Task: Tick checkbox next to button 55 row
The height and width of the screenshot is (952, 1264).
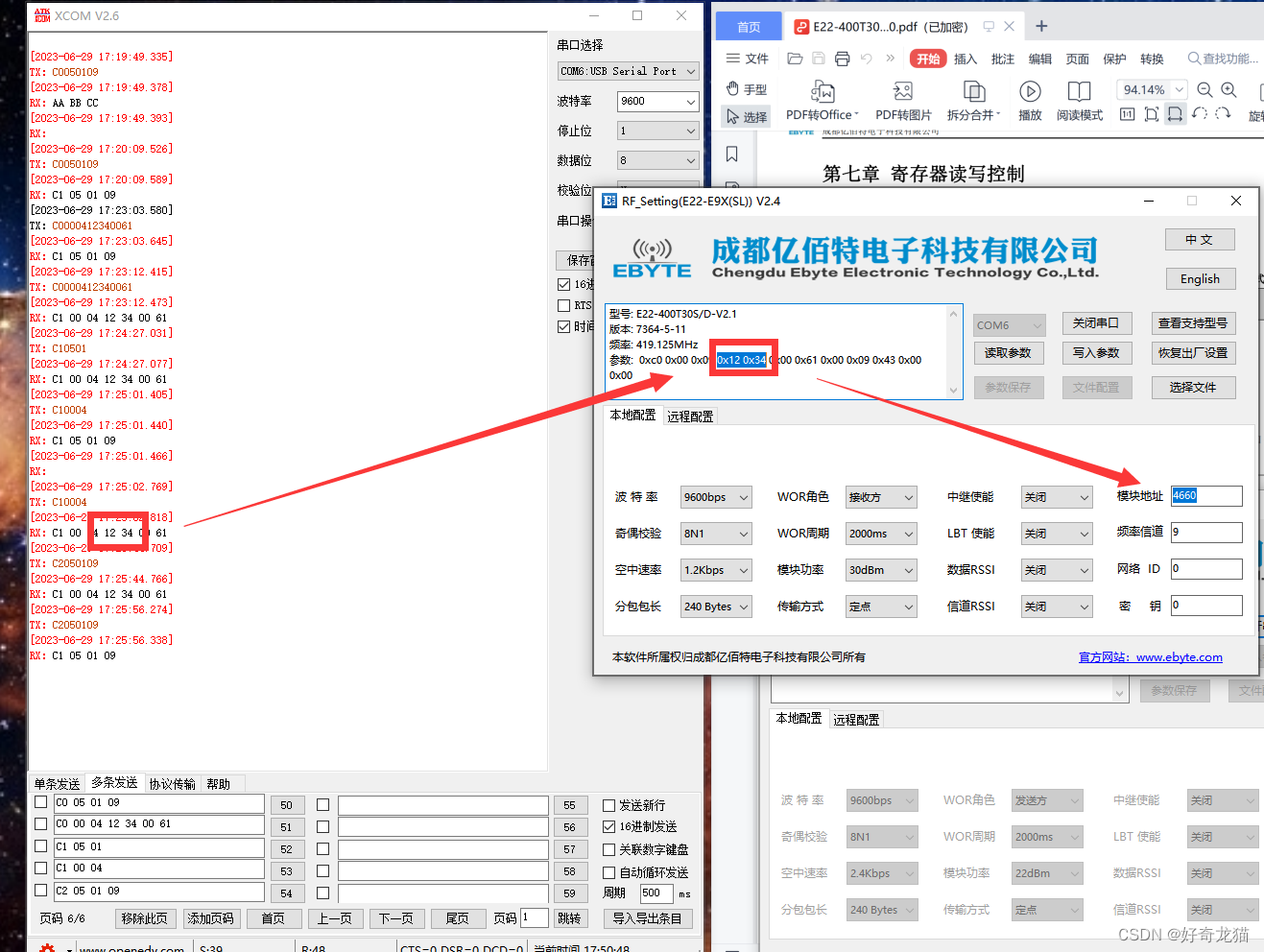Action: click(322, 805)
